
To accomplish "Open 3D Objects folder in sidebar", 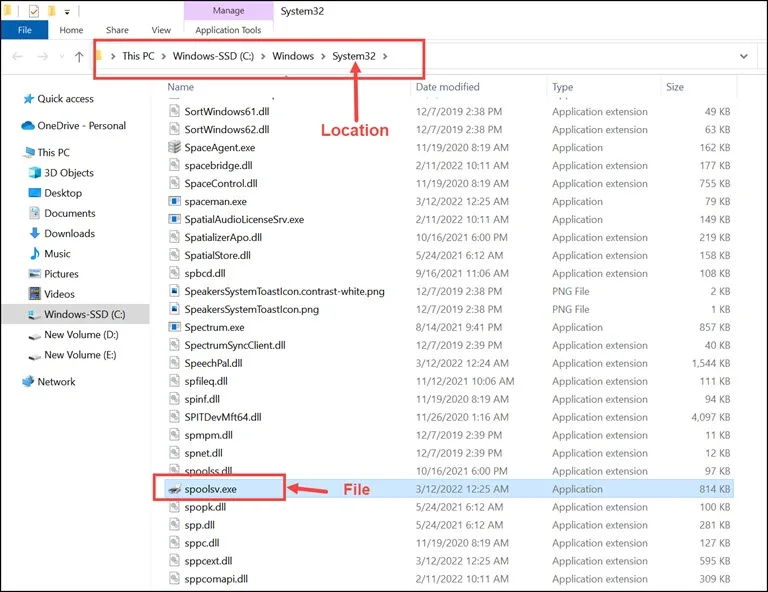I will (x=69, y=173).
